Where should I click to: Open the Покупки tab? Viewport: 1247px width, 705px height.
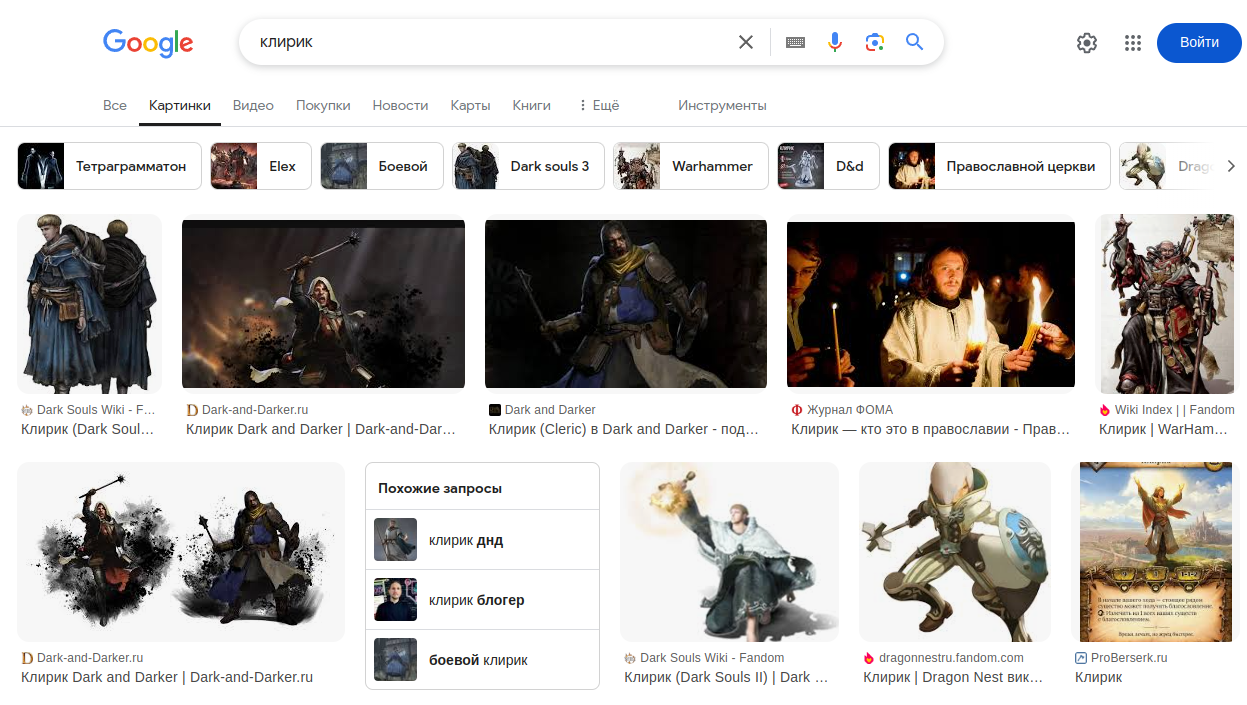coord(323,105)
